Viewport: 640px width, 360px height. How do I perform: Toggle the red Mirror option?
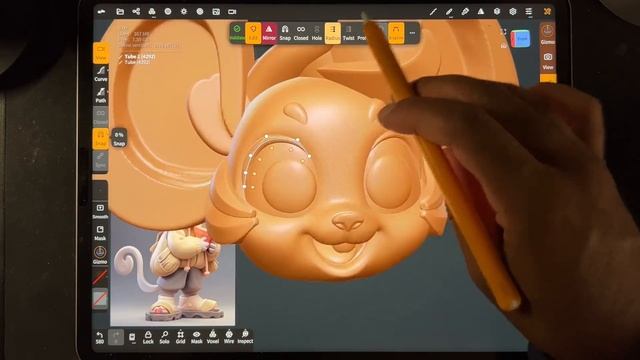click(x=269, y=33)
